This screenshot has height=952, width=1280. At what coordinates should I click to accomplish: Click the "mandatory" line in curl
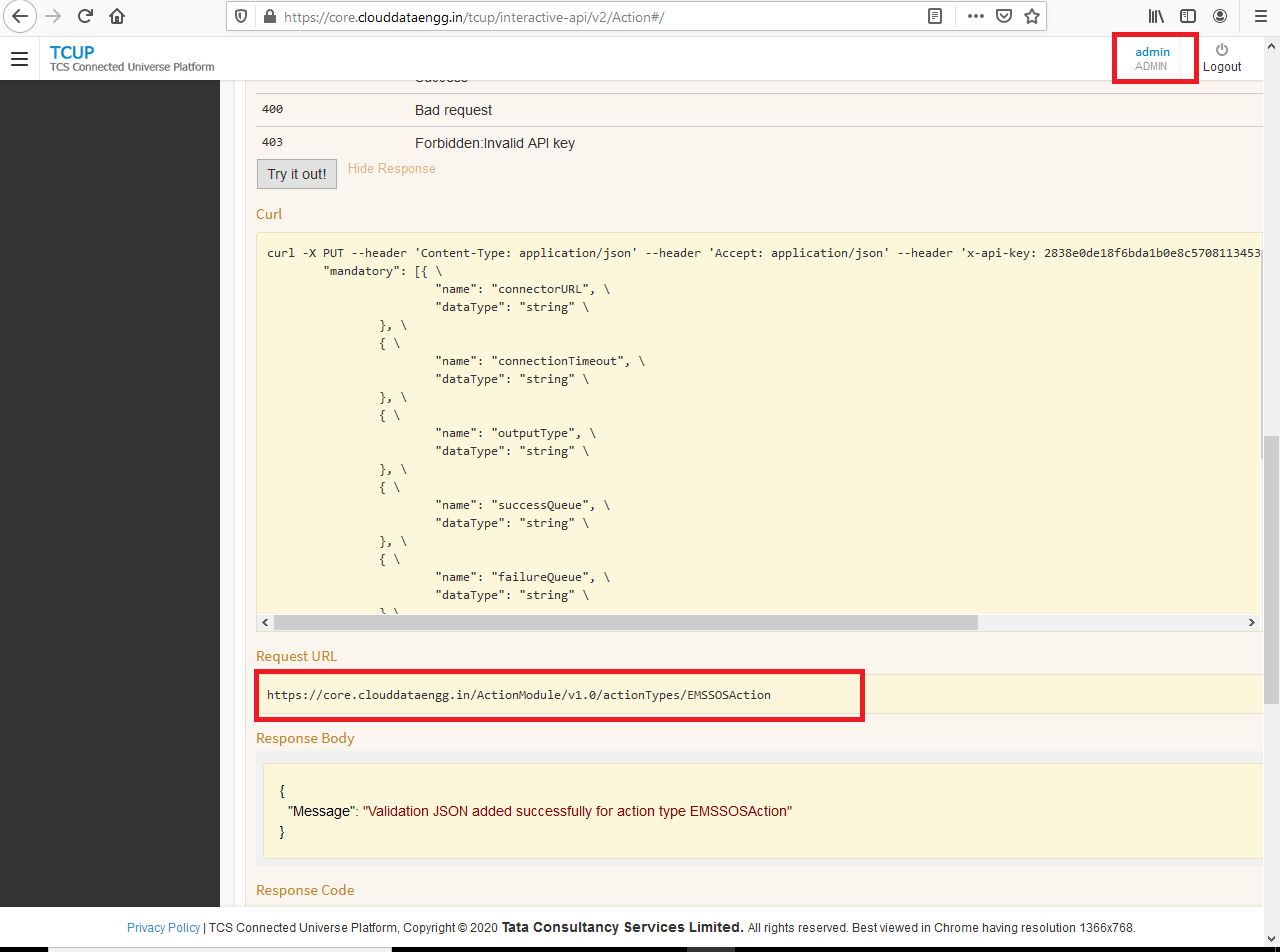click(384, 271)
